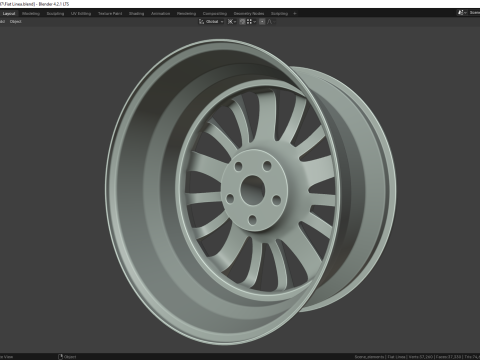Click the Object status icon in status bar
Screen dimensions: 480x360
[x=60, y=357]
